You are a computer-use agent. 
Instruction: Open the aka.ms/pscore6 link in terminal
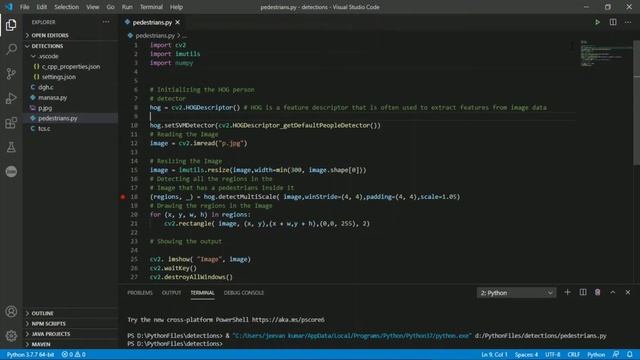point(288,320)
